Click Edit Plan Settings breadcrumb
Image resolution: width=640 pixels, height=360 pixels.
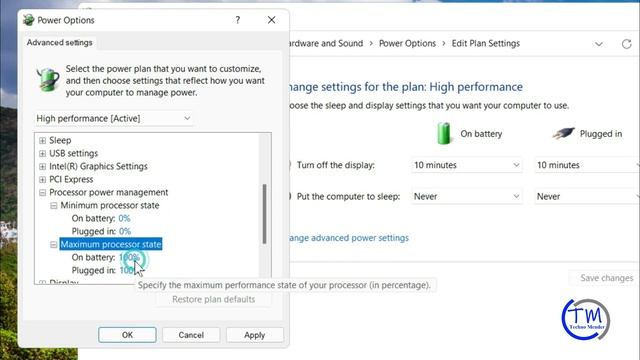point(486,43)
